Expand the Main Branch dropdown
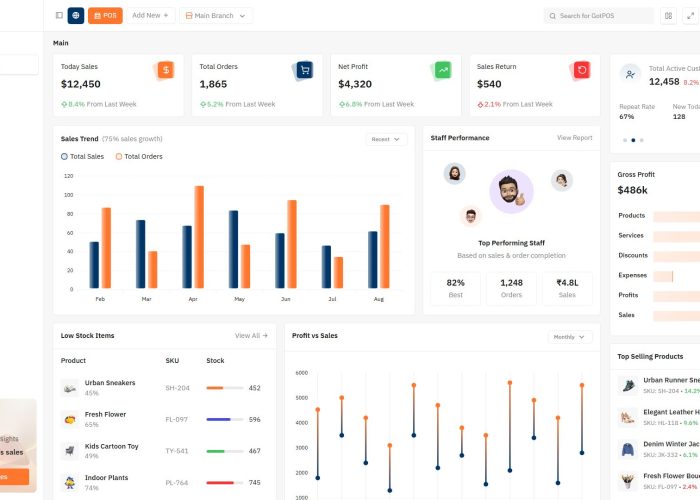 [216, 15]
